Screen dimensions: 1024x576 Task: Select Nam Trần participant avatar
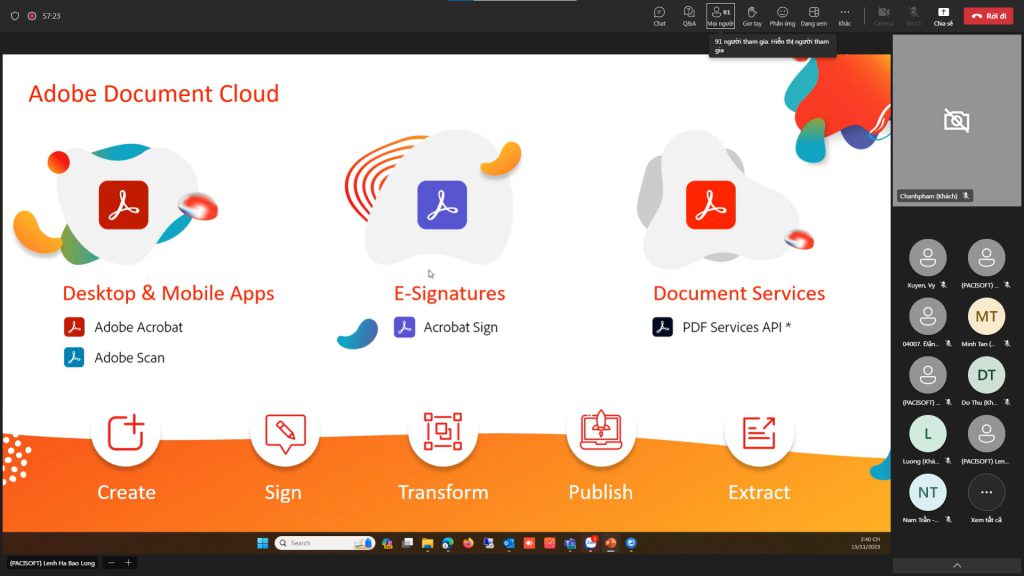pyautogui.click(x=927, y=492)
